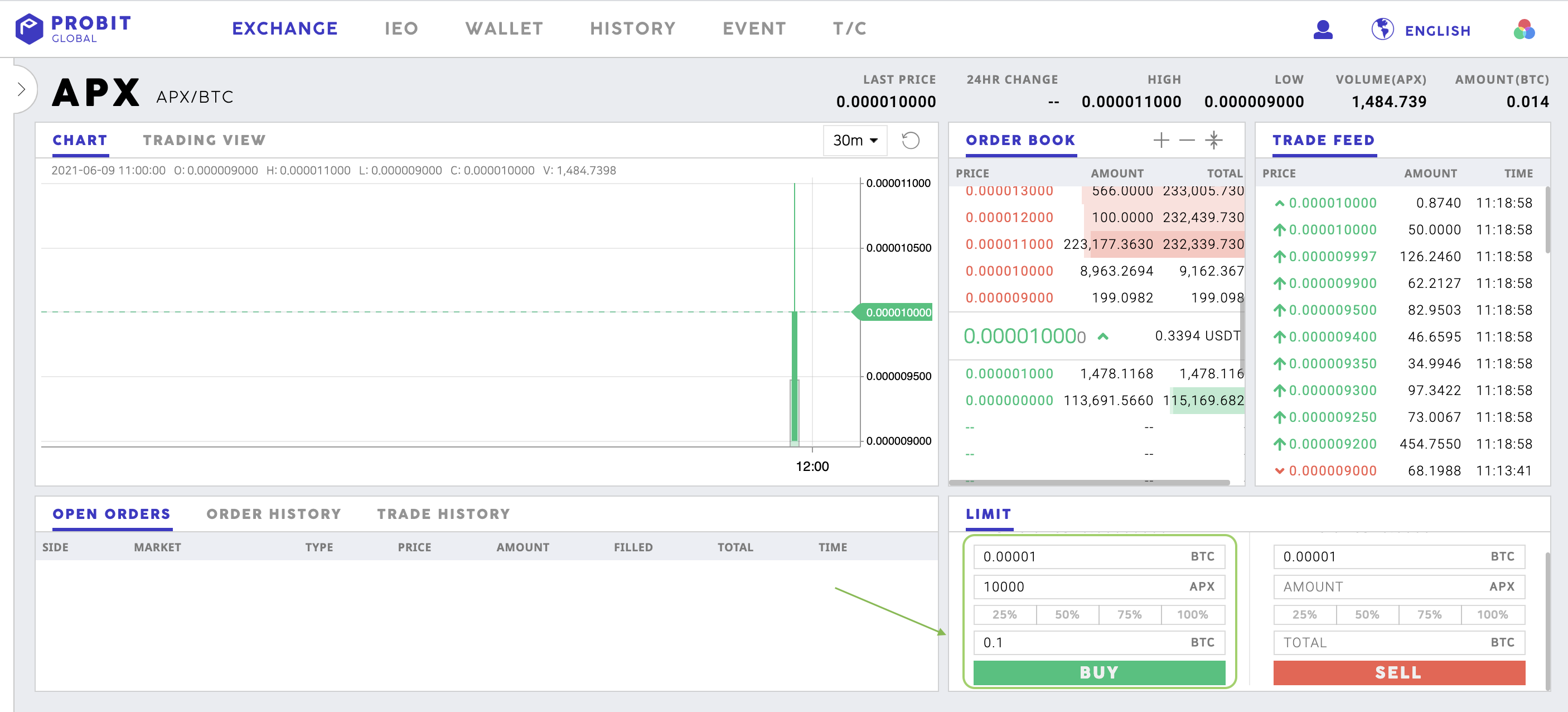Click trade feed row with amount 68.1988

(1402, 471)
